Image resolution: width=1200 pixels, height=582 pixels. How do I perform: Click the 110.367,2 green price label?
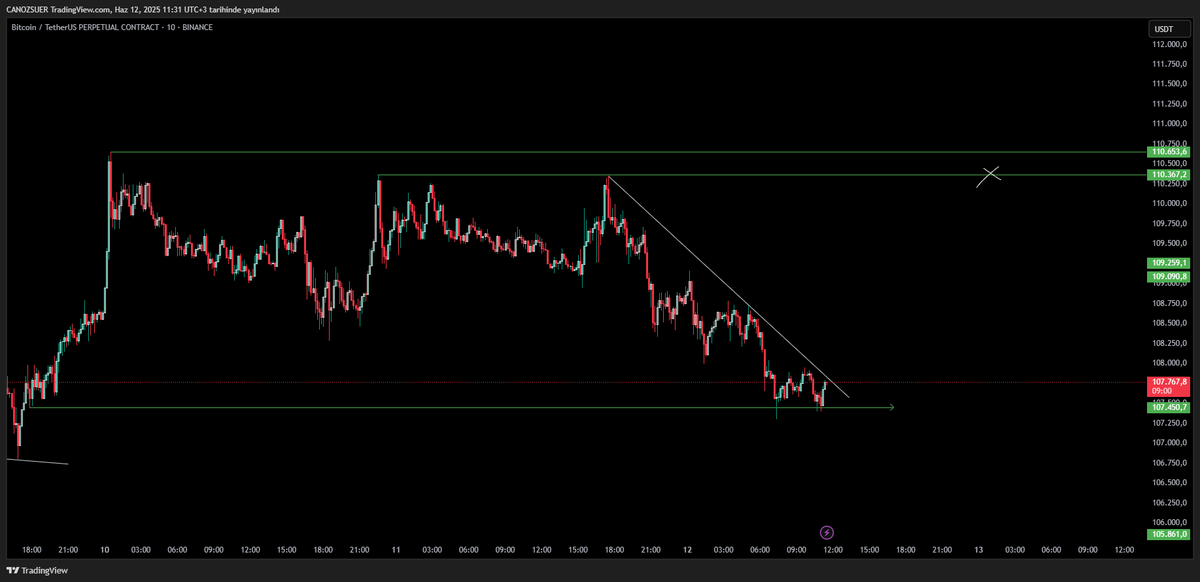1169,175
